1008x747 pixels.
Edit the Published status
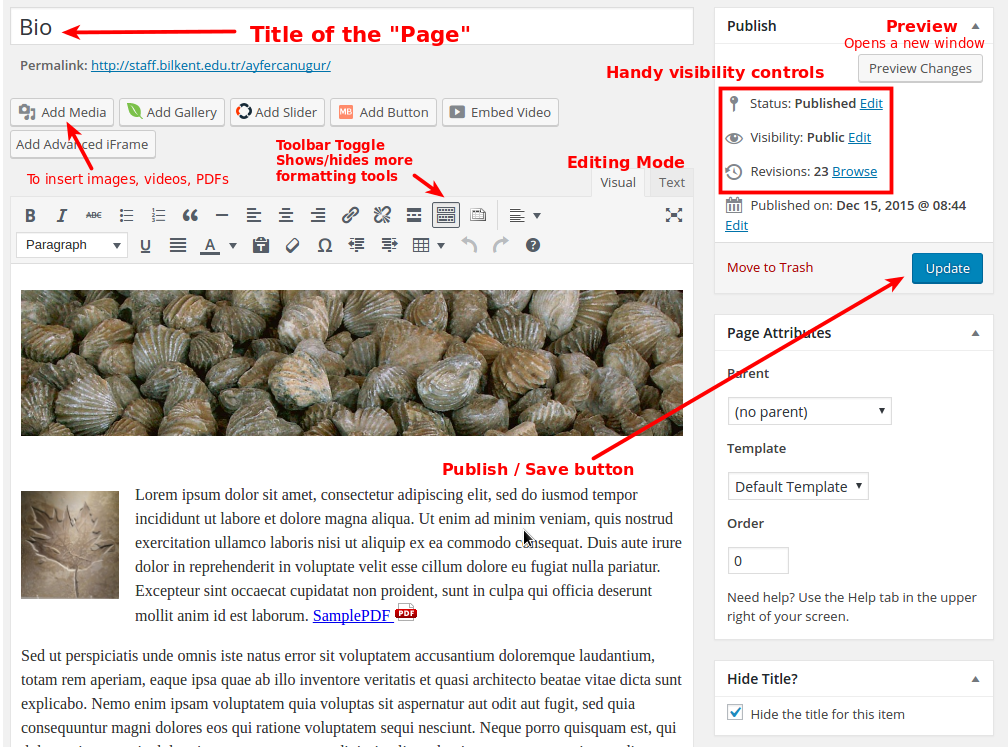coord(871,104)
